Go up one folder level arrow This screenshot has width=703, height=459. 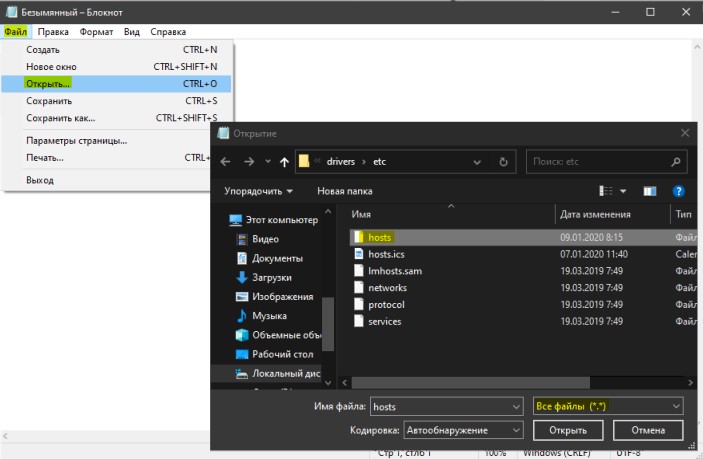pyautogui.click(x=284, y=162)
